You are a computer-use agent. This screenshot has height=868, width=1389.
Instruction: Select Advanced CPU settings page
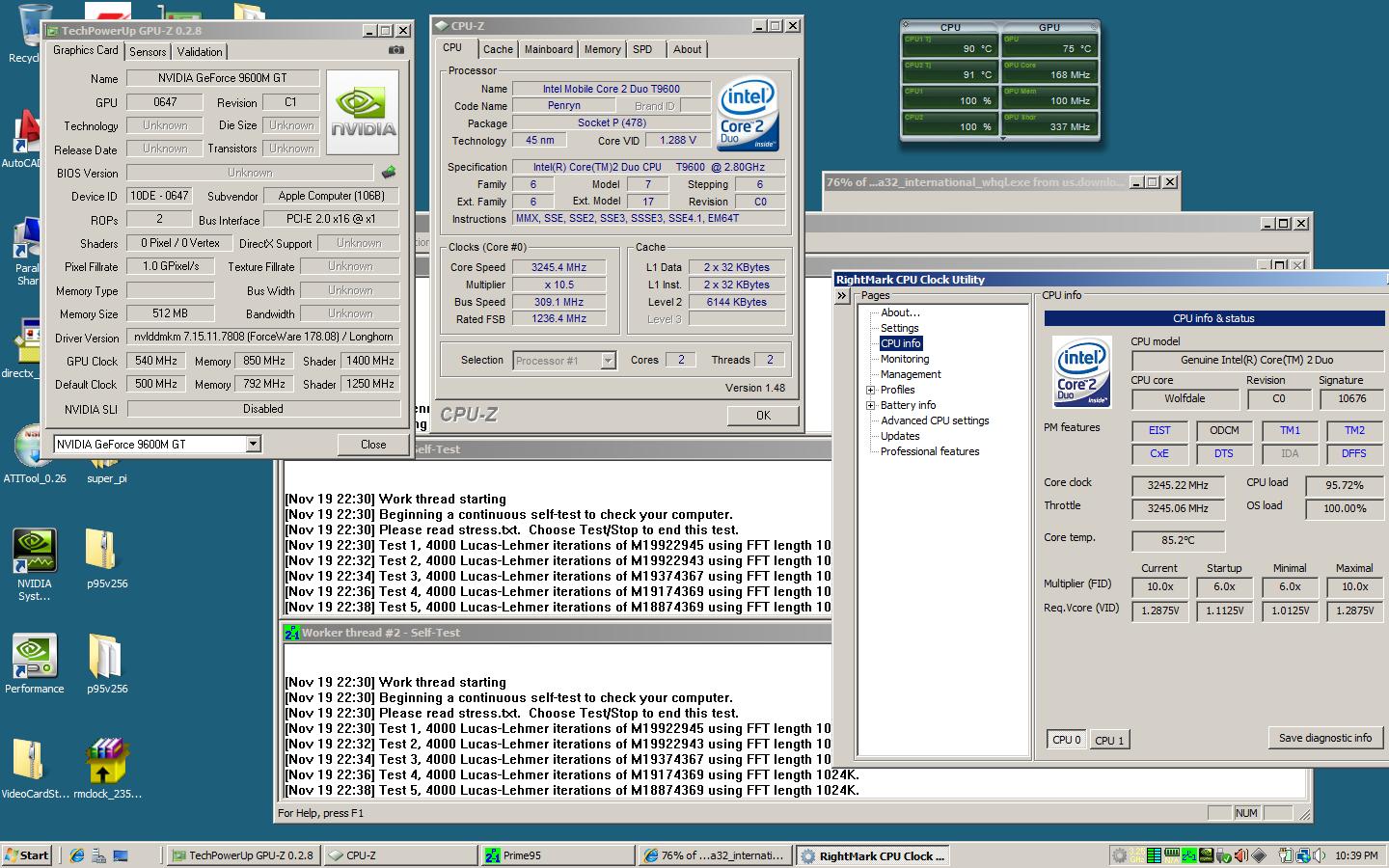click(x=935, y=420)
